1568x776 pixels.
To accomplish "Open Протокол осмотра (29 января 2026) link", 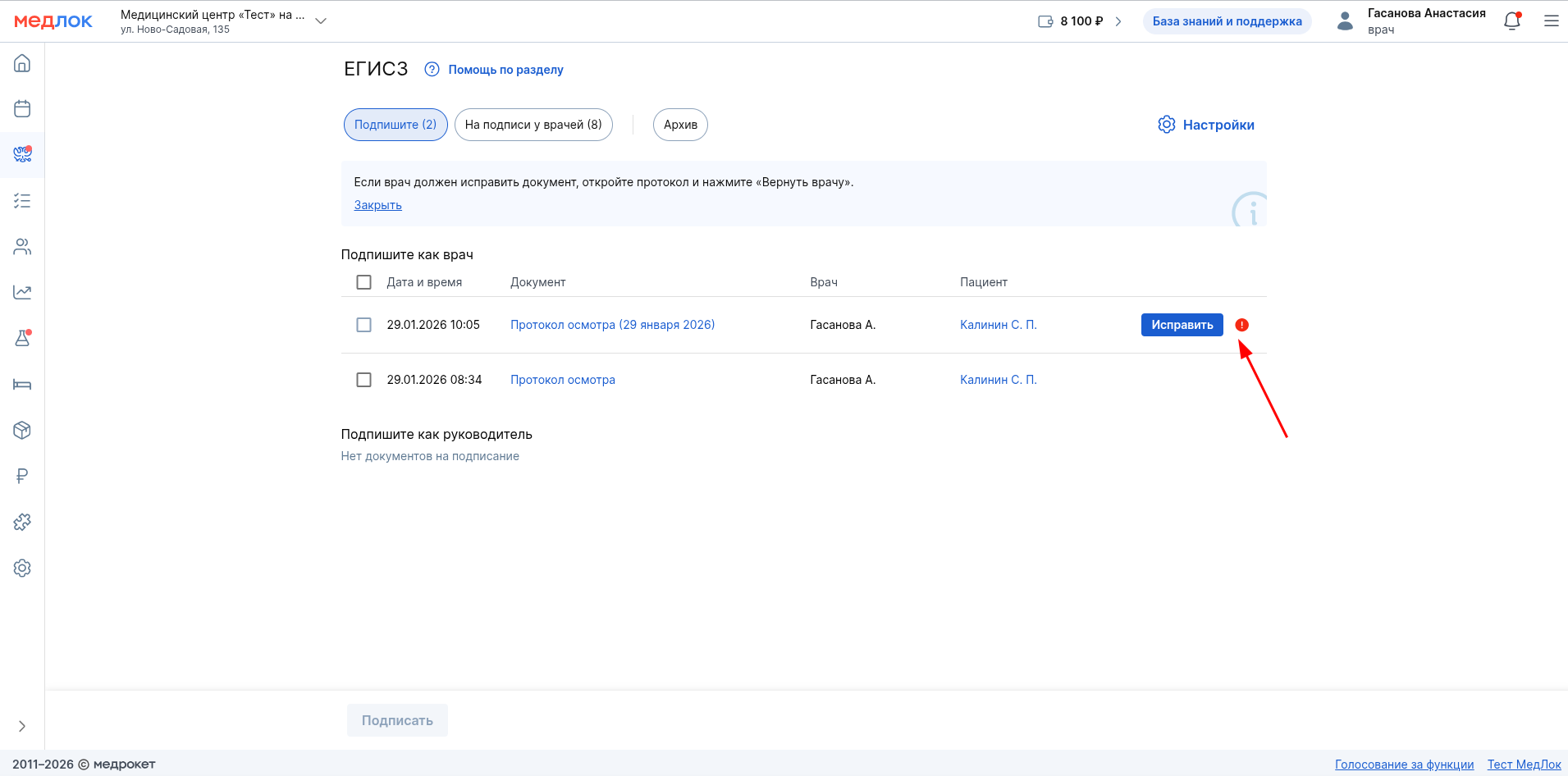I will 612,325.
